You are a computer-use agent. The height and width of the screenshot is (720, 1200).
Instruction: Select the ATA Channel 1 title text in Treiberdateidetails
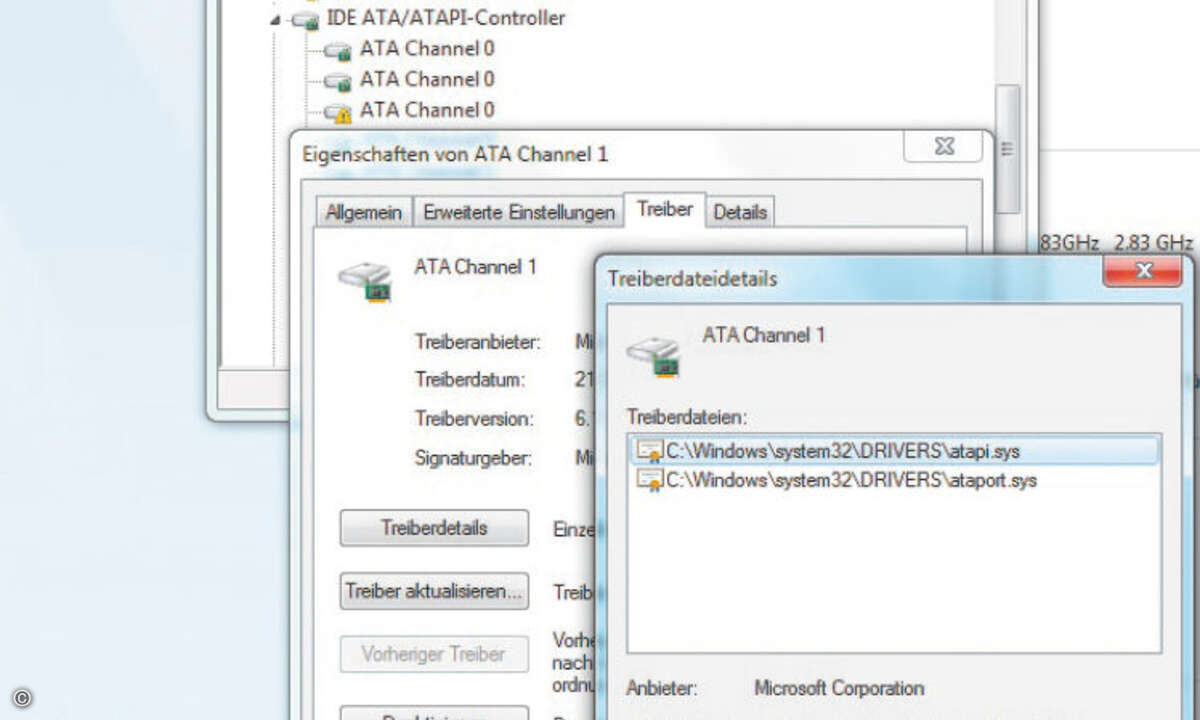click(763, 335)
